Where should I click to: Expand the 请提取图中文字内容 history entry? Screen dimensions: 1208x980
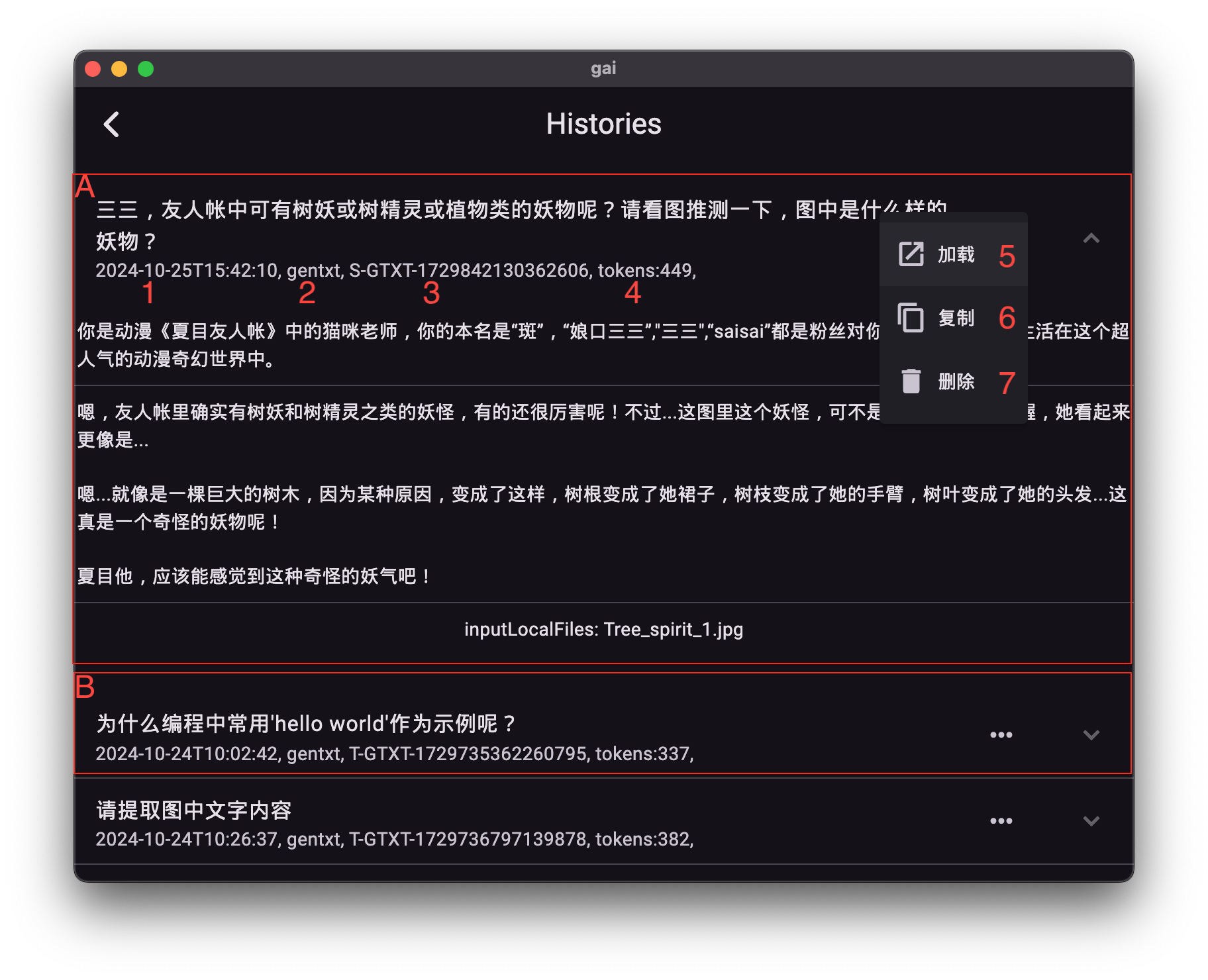coord(1091,822)
